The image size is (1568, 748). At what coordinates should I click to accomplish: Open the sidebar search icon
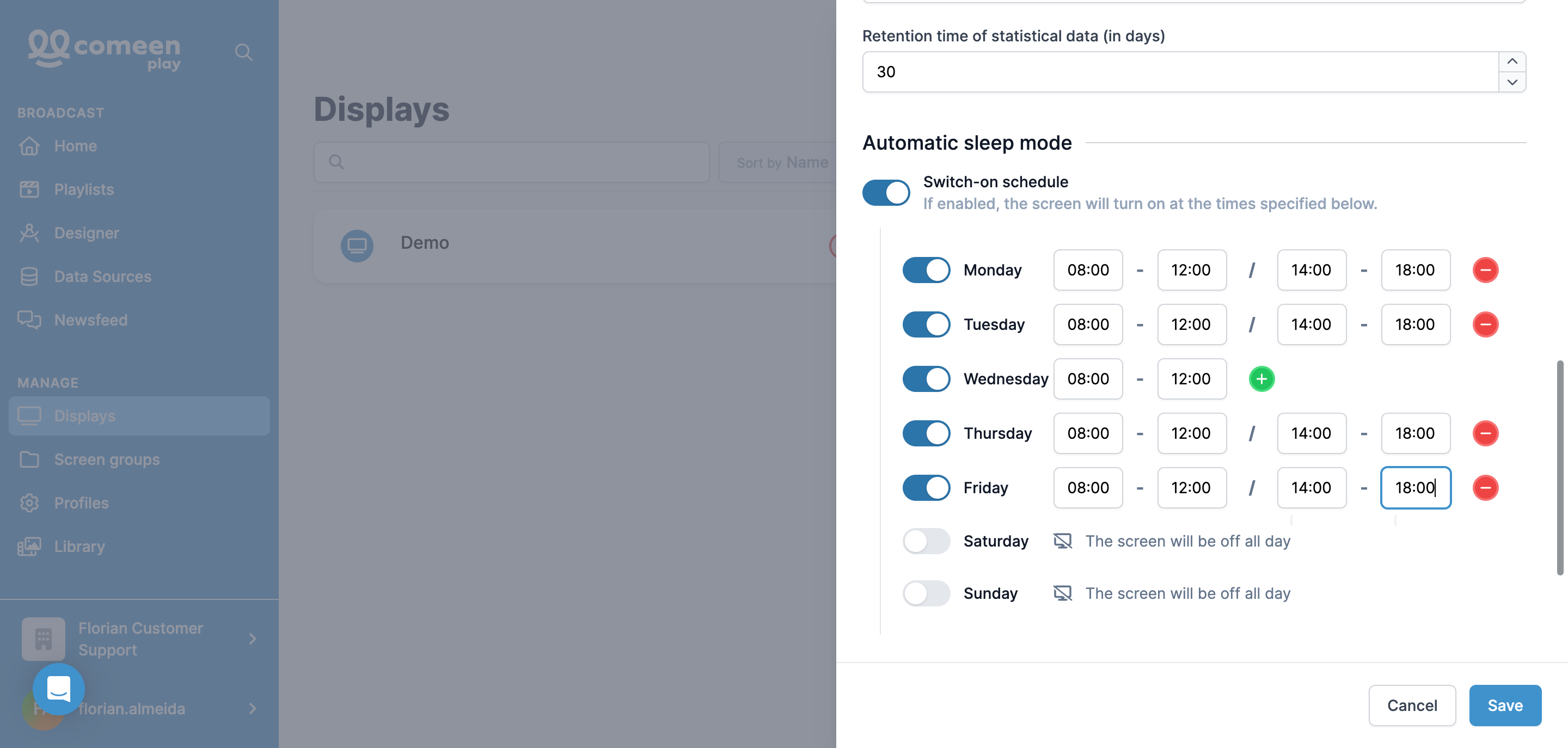[243, 52]
